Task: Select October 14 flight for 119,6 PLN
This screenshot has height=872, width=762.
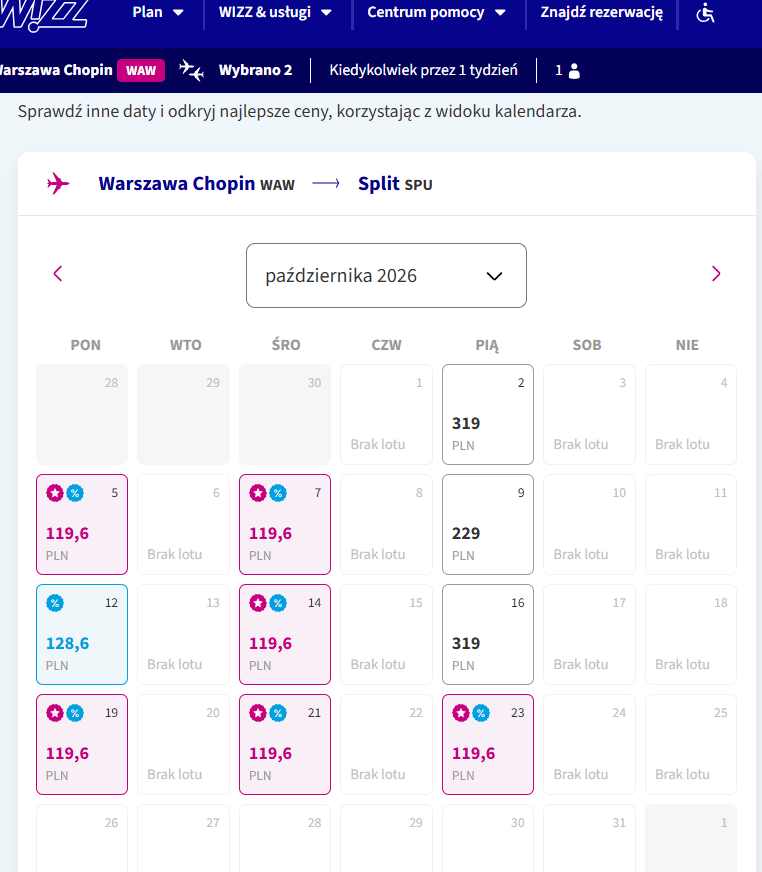Action: click(285, 635)
